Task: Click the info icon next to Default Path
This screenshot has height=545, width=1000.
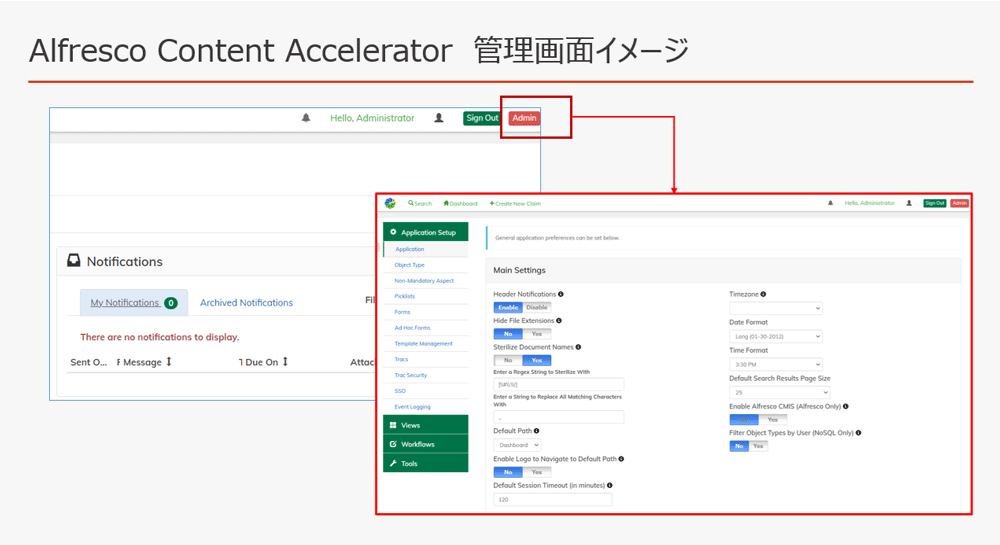Action: pos(536,431)
